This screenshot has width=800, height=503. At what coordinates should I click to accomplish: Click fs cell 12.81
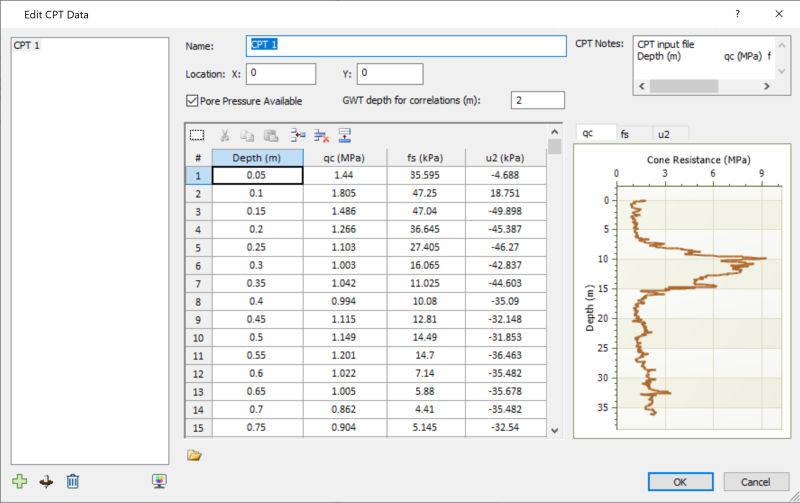426,319
